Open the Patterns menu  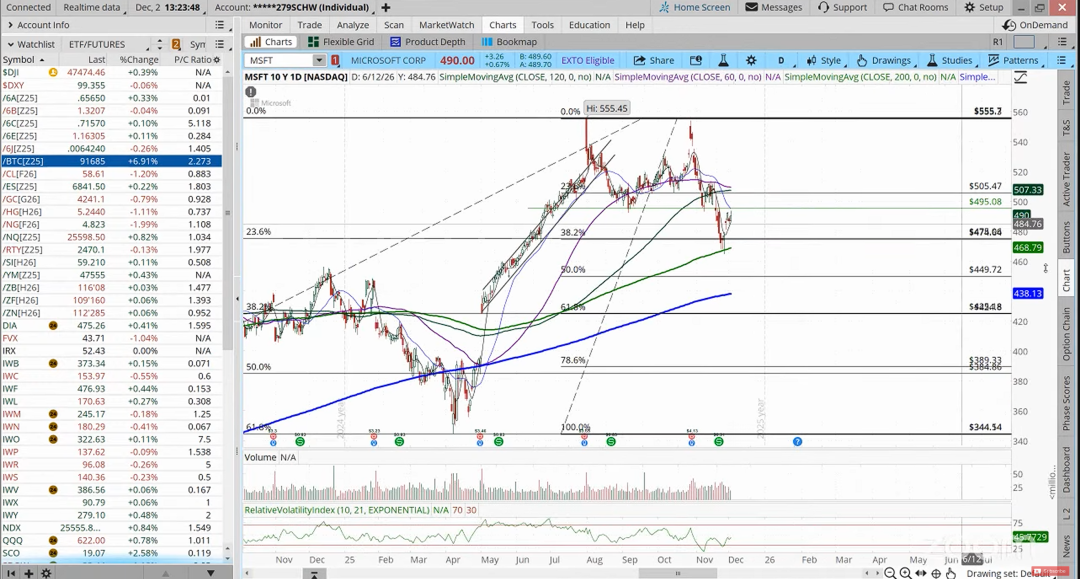coord(1013,60)
